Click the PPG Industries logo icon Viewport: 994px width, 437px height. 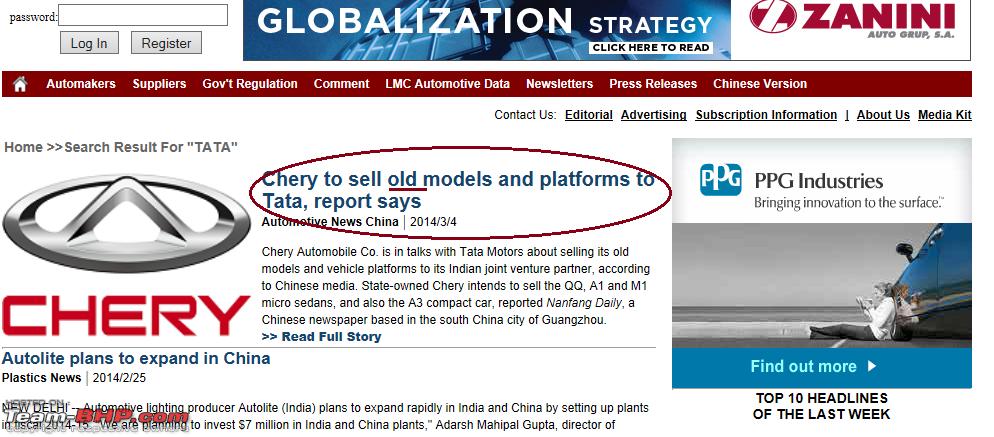(720, 179)
